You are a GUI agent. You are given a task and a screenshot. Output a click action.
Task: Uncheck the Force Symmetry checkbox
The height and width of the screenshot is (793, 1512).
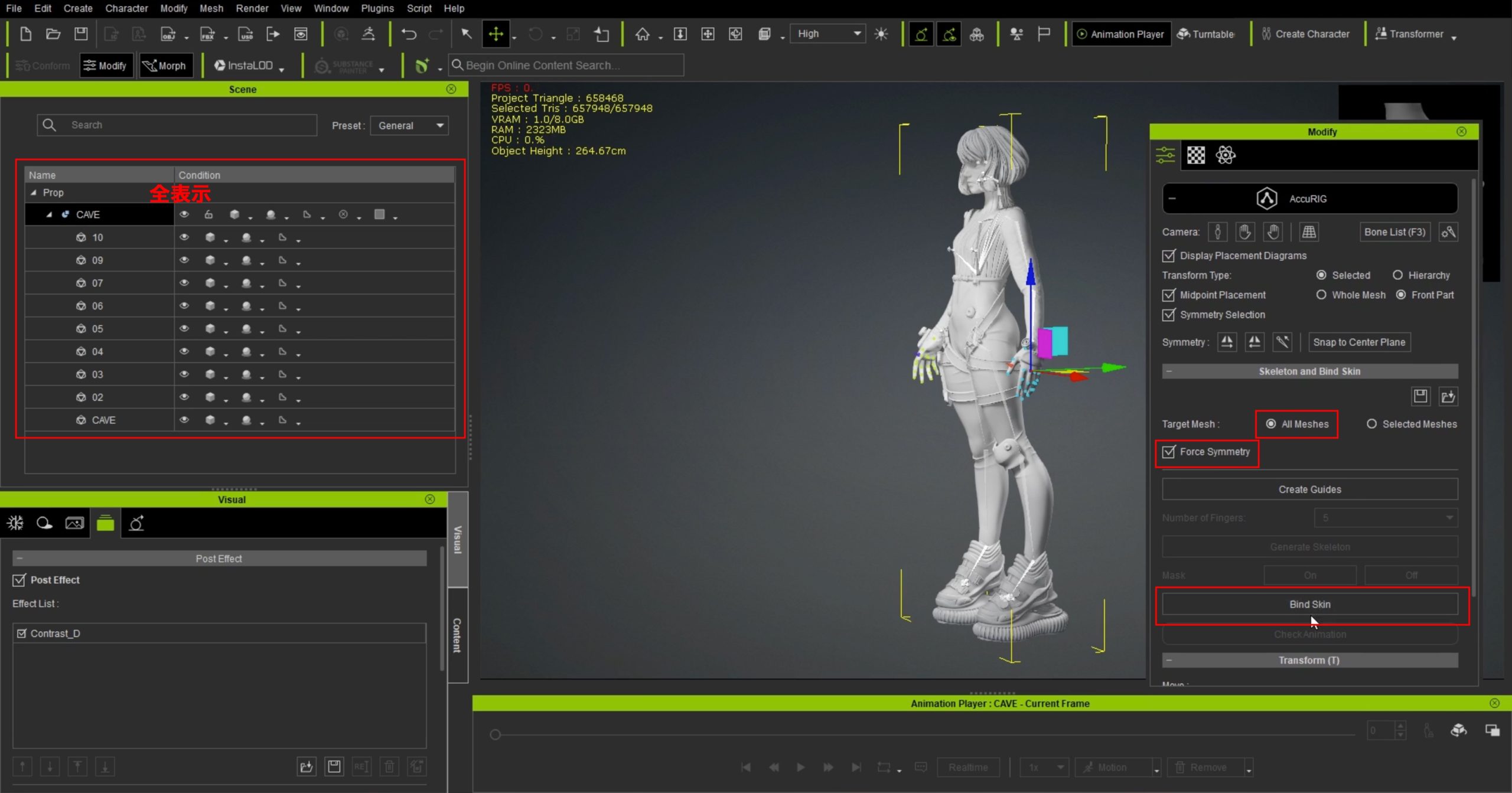coord(1169,452)
